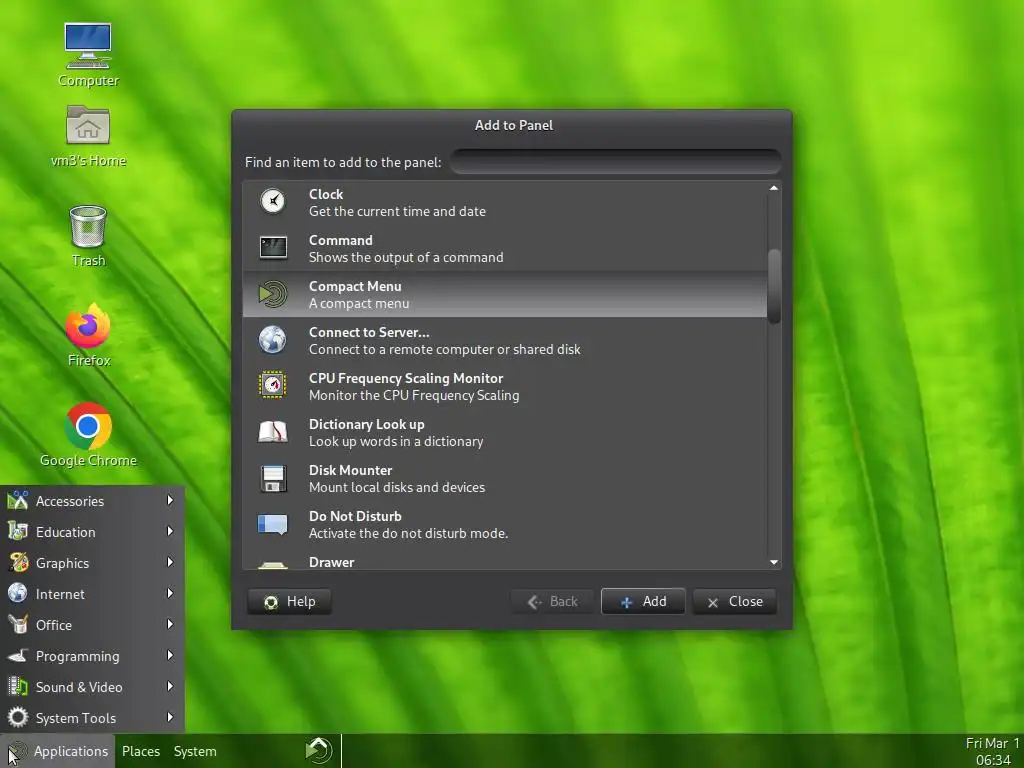Click the System Tools gear icon
The image size is (1024, 768).
(18, 717)
